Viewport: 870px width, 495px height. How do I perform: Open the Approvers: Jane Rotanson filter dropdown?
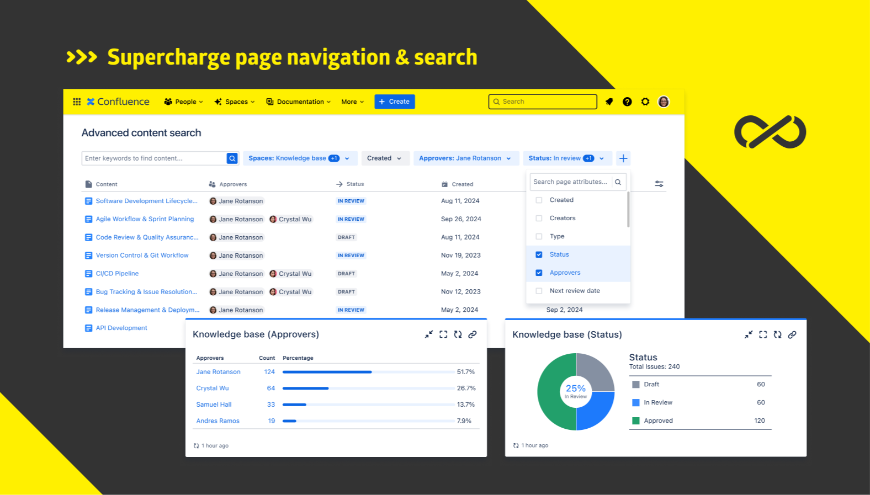coord(466,158)
